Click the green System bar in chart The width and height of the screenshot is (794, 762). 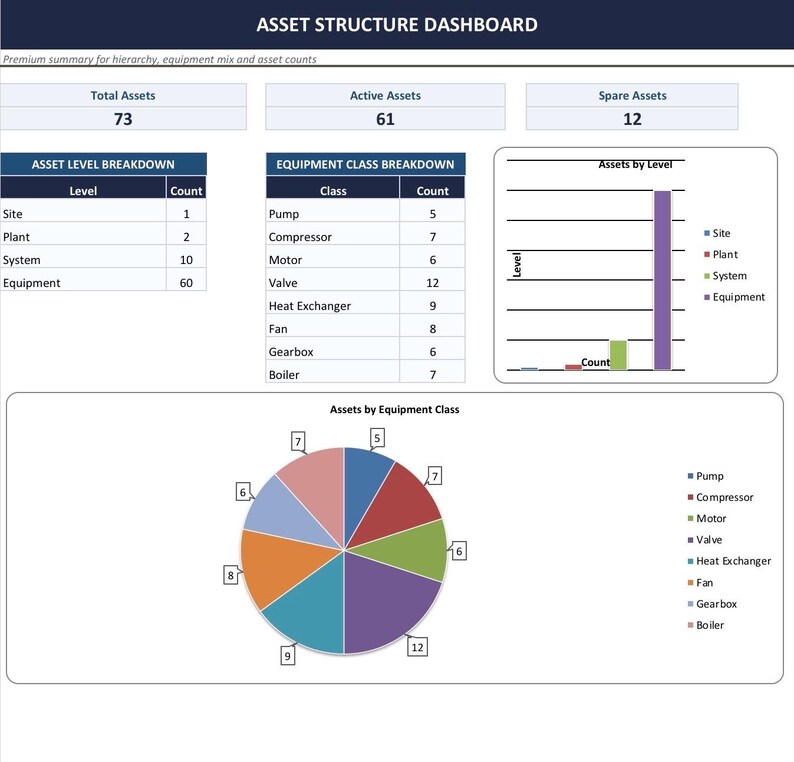(x=618, y=355)
